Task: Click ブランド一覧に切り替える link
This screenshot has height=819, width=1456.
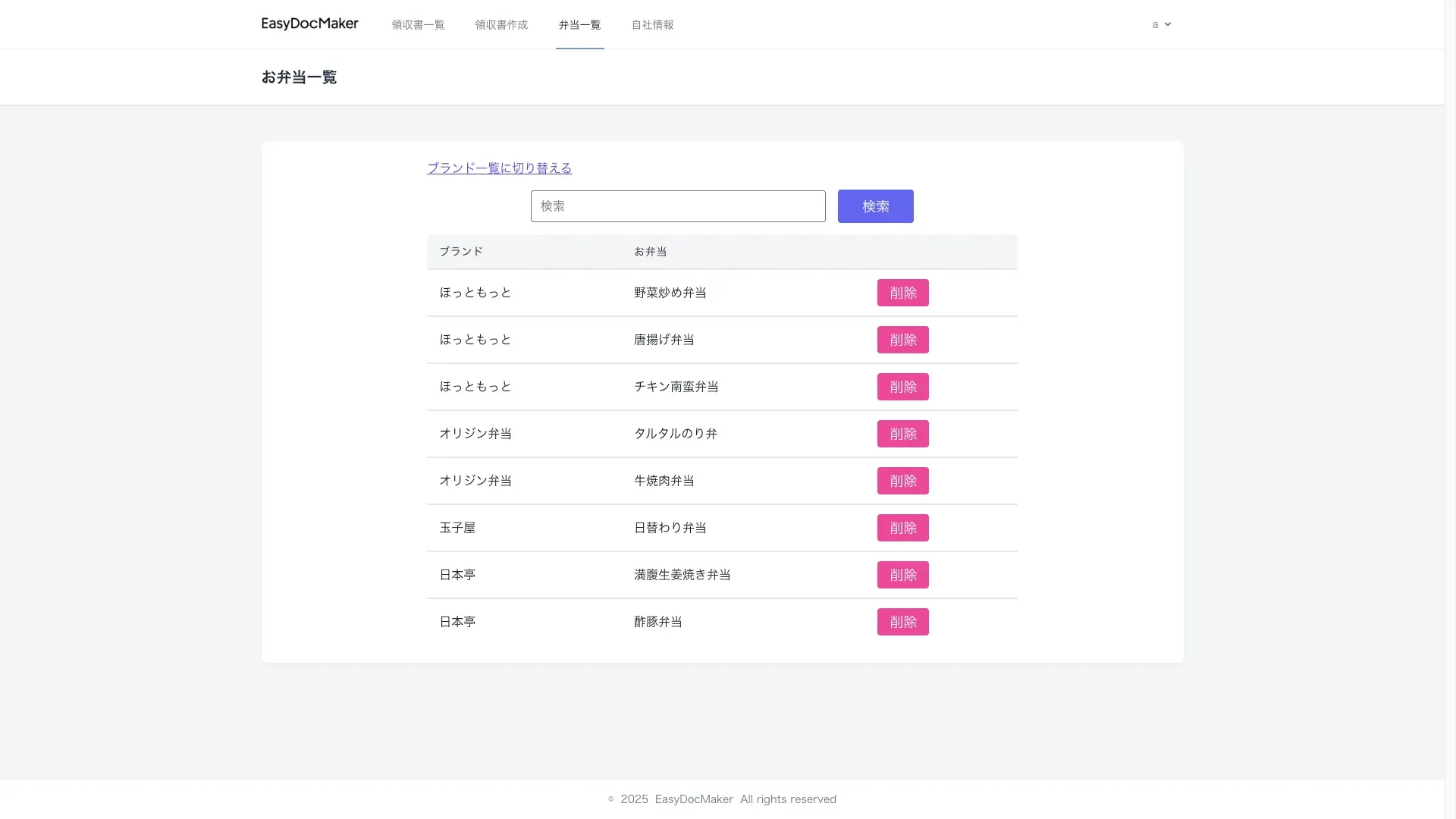Action: 499,168
